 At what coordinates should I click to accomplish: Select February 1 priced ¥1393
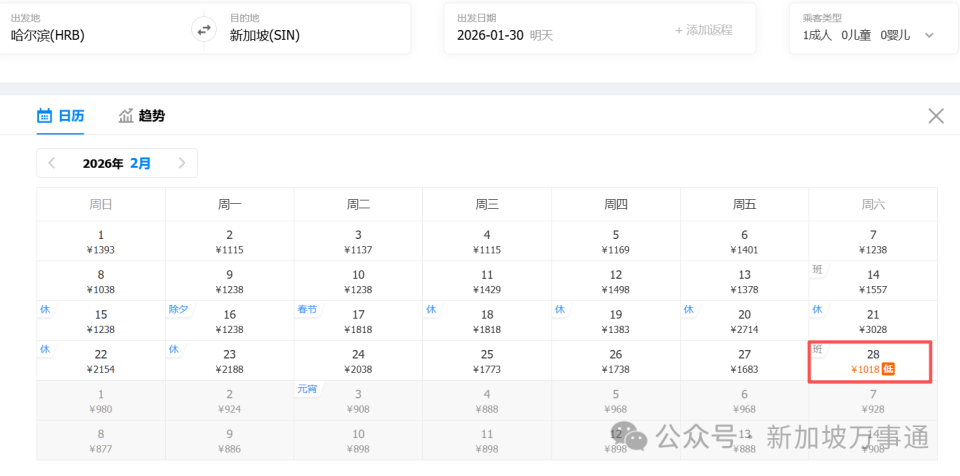pos(100,241)
